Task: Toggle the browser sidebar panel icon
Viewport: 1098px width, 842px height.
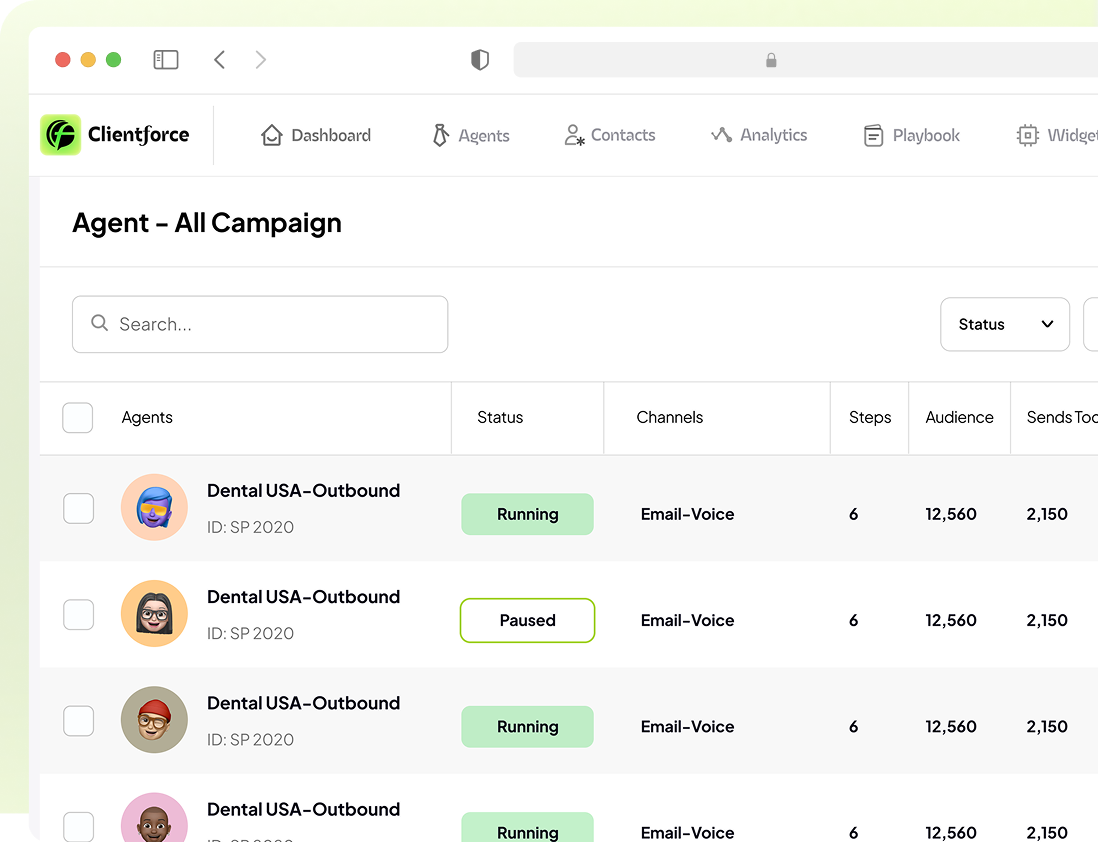Action: [166, 60]
